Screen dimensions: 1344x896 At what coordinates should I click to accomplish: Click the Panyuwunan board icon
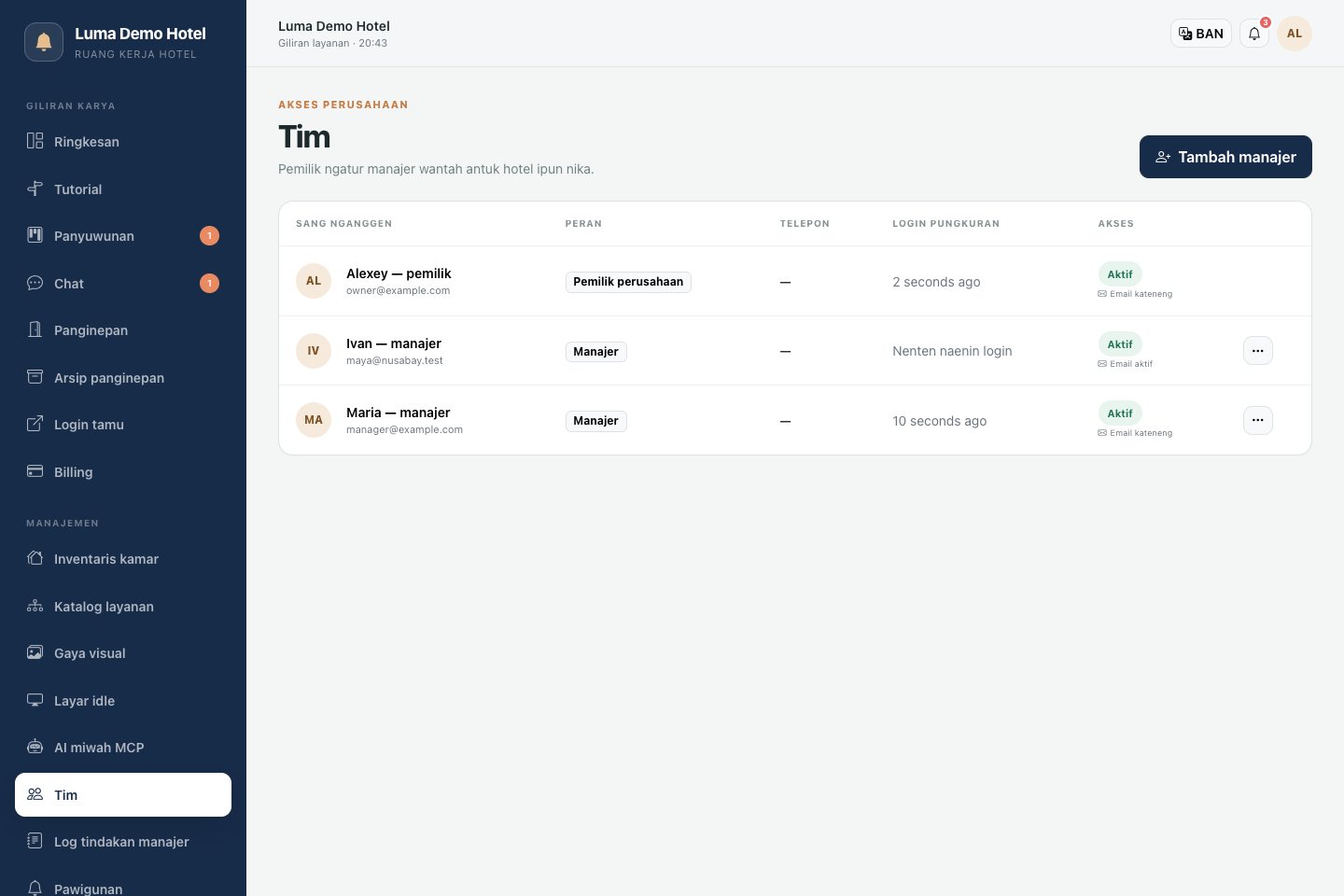(35, 235)
